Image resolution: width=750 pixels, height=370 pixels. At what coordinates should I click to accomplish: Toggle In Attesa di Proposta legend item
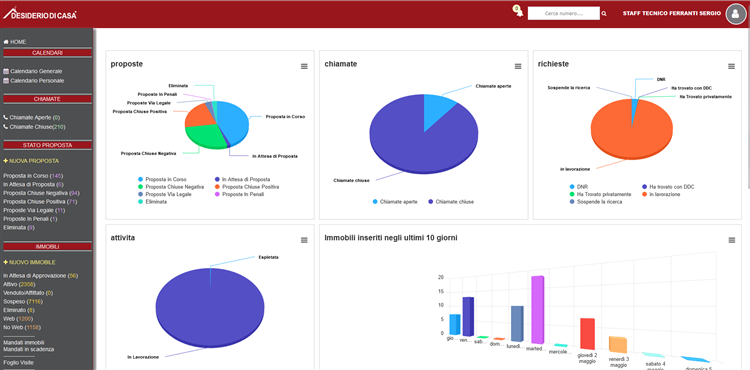pos(243,179)
